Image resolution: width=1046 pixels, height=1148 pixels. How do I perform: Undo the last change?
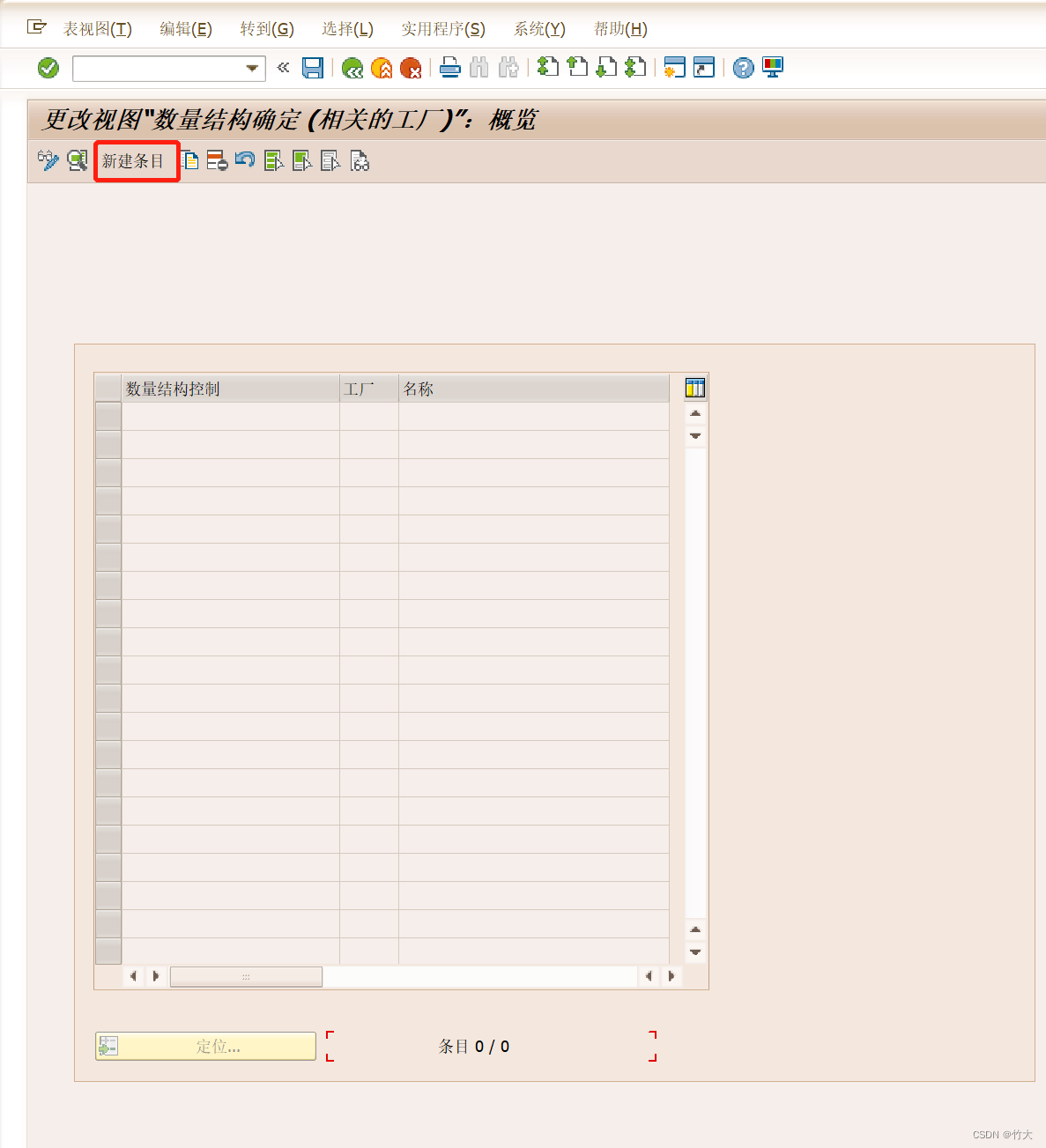point(244,160)
